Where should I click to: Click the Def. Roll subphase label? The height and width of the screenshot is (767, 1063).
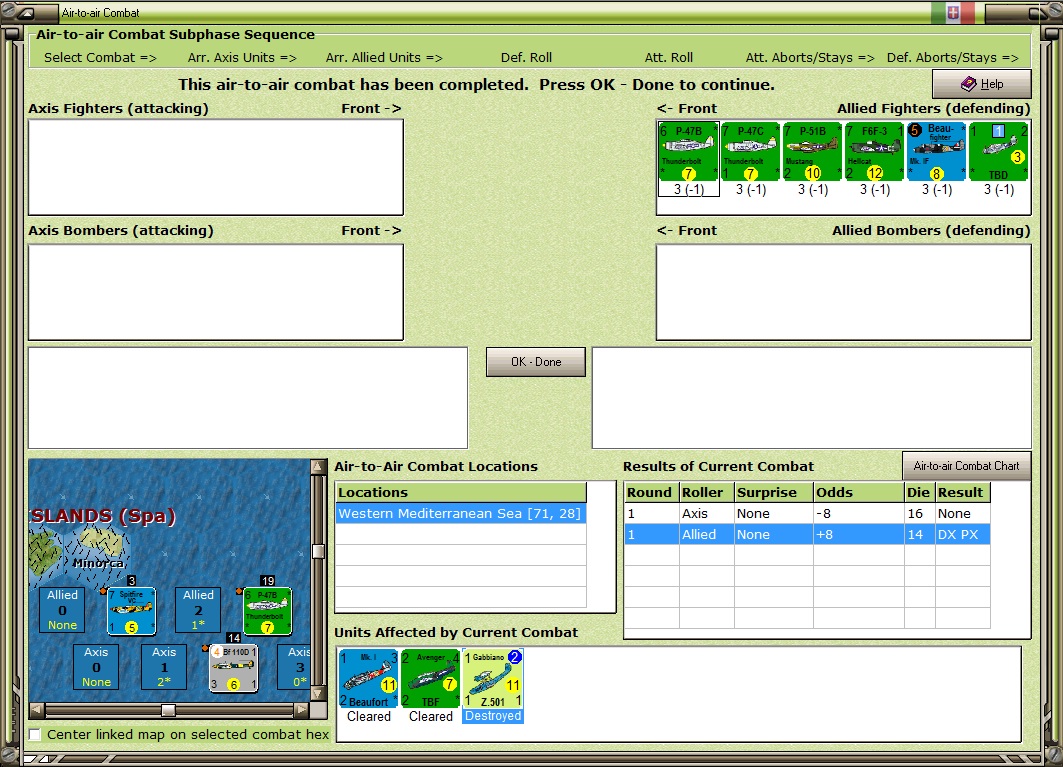[x=526, y=58]
